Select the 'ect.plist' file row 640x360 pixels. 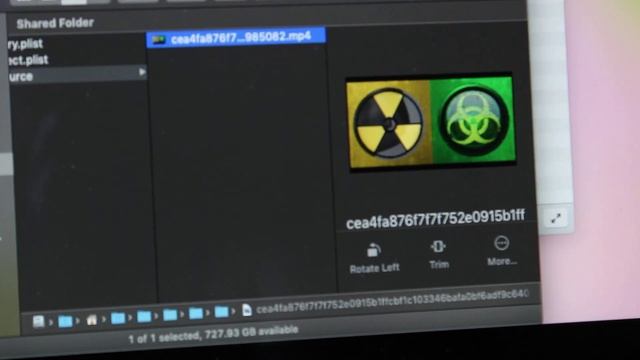[x=28, y=60]
